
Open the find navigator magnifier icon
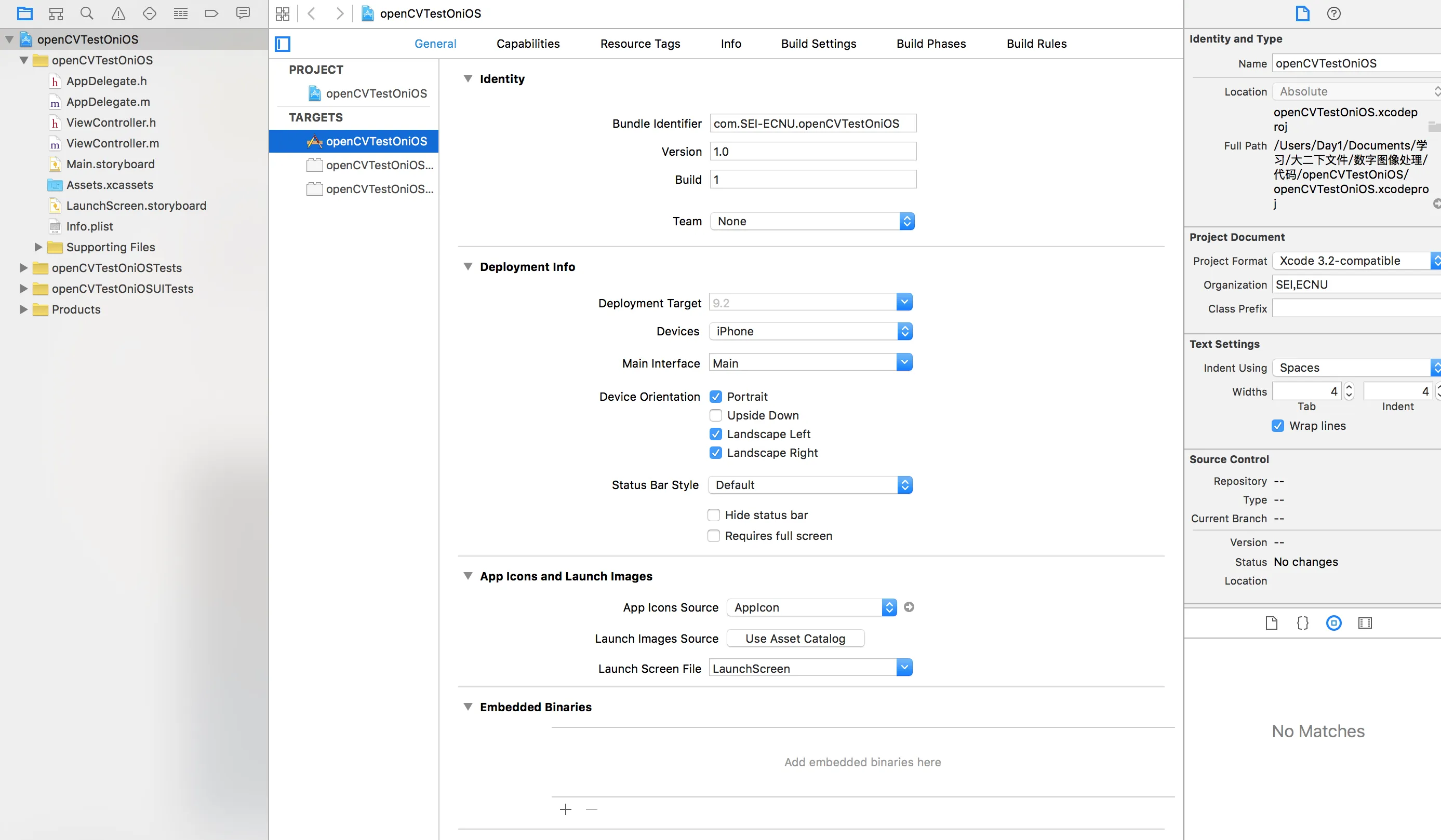click(x=87, y=13)
